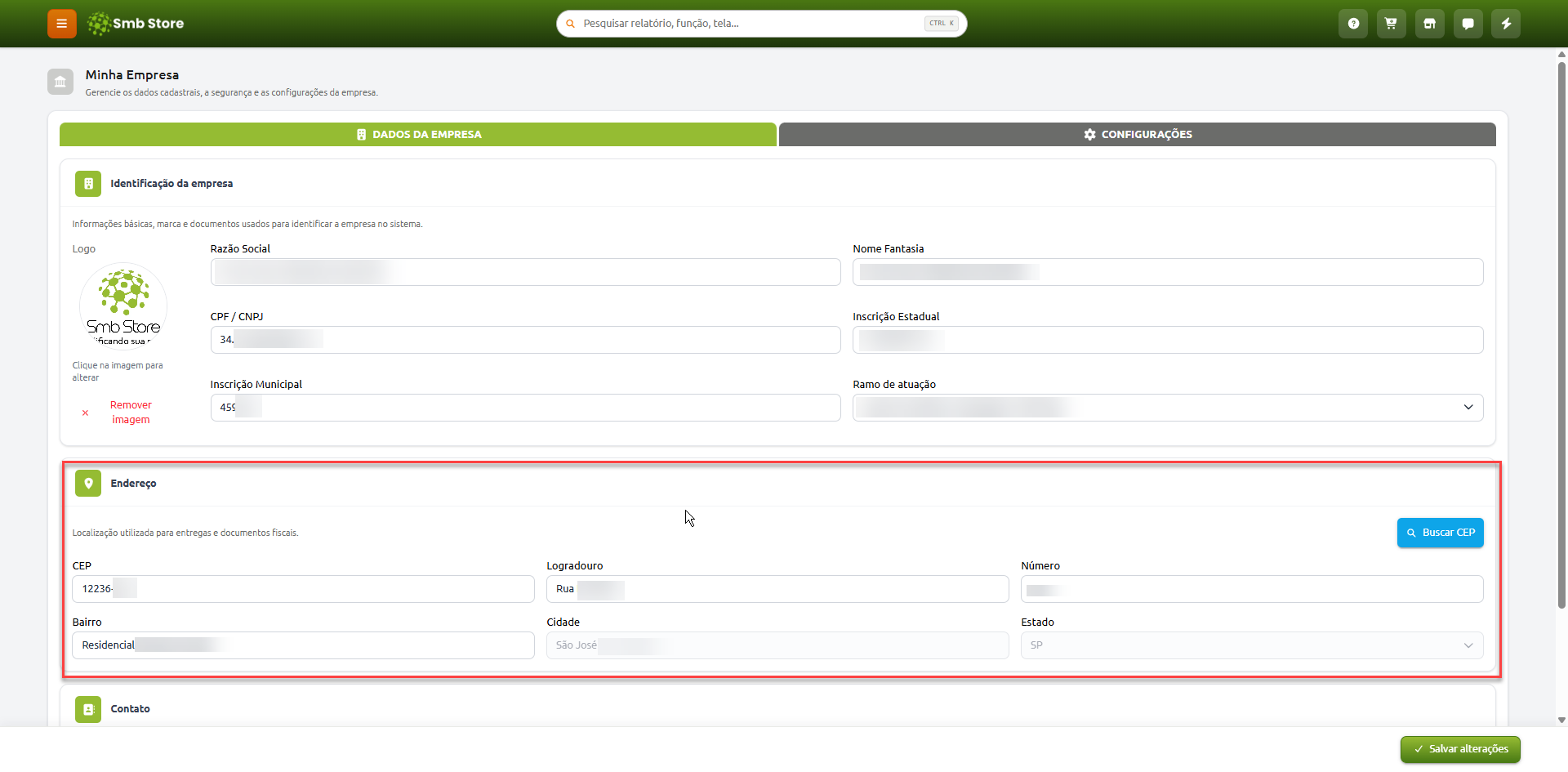The height and width of the screenshot is (772, 1568).
Task: Click the Identificação da empresa section icon
Action: [88, 184]
